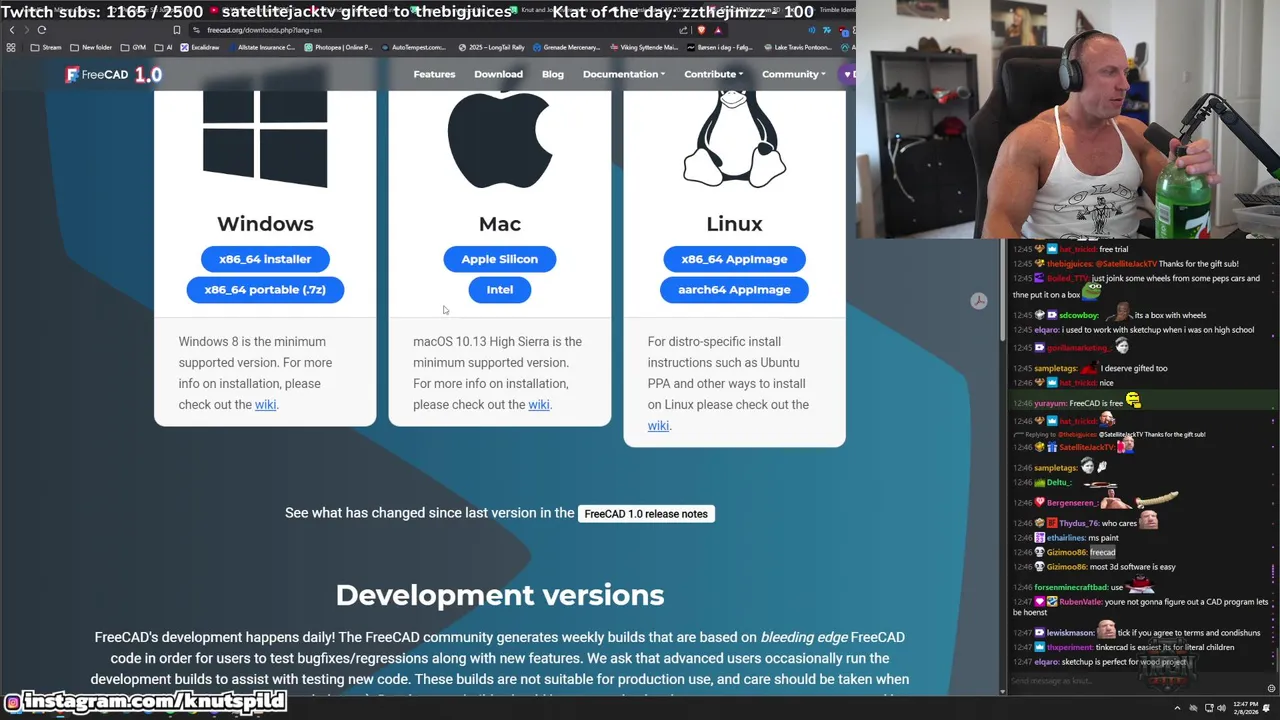Click the bookmark page icon beside address bar

[177, 30]
